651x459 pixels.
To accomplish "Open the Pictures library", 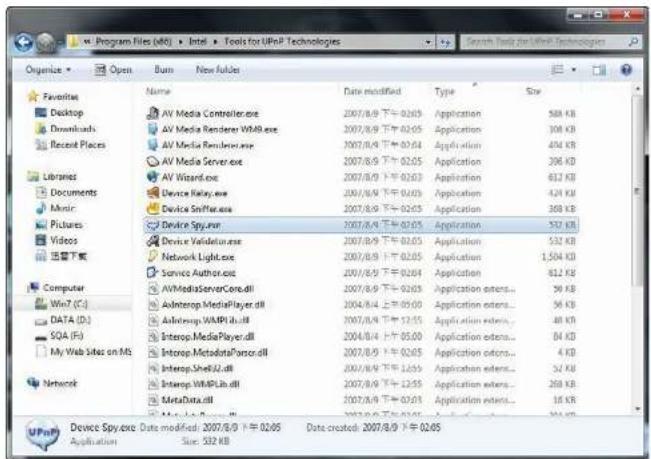I will [66, 225].
